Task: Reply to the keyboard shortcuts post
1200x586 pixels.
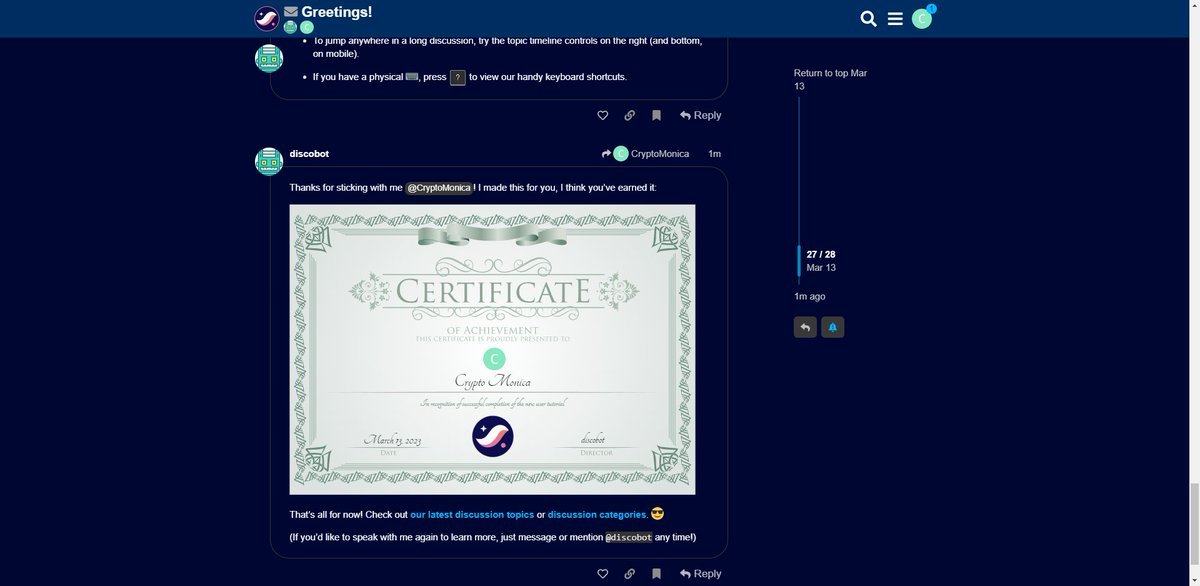Action: [x=700, y=115]
